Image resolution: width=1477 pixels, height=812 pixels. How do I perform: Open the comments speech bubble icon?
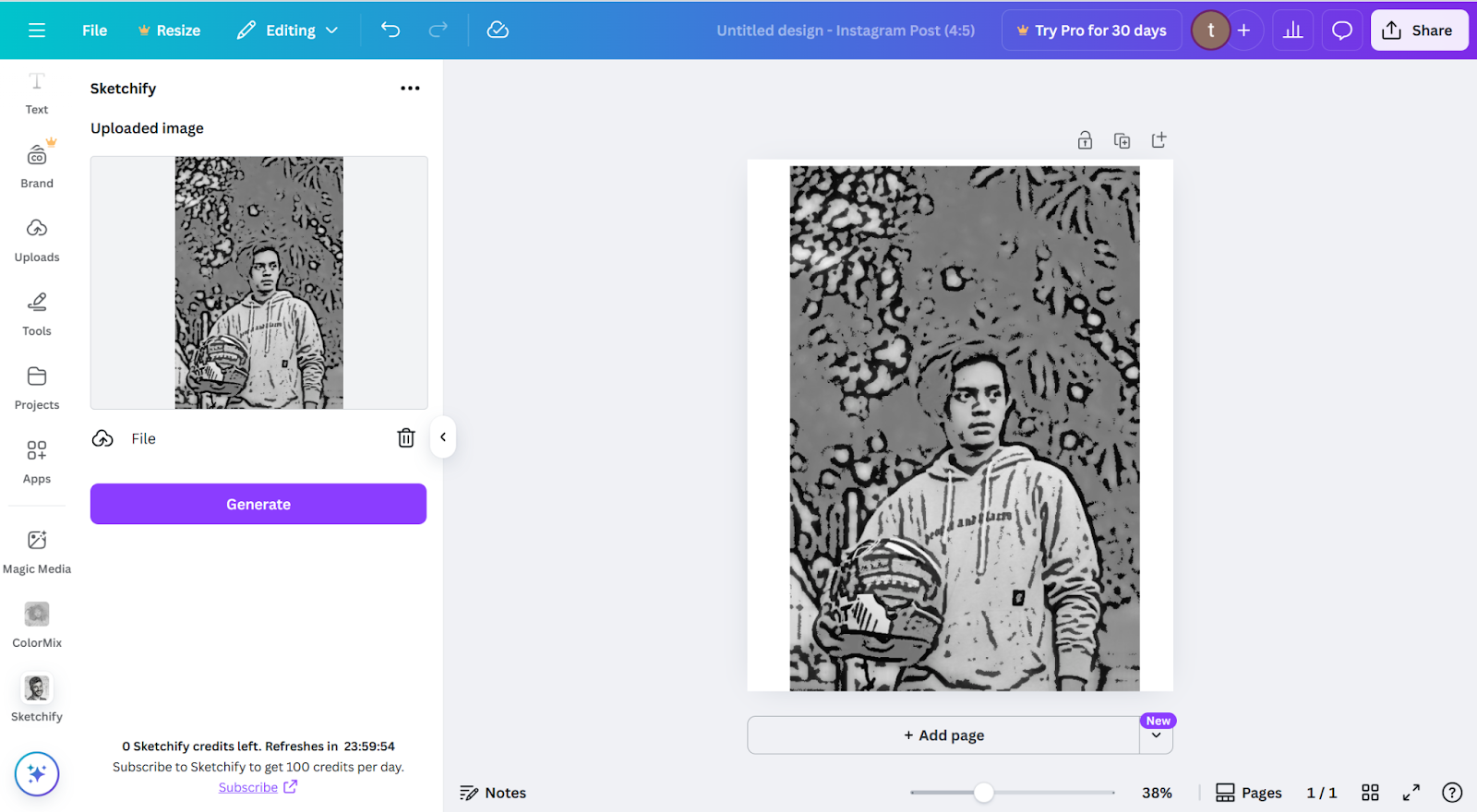(1342, 30)
